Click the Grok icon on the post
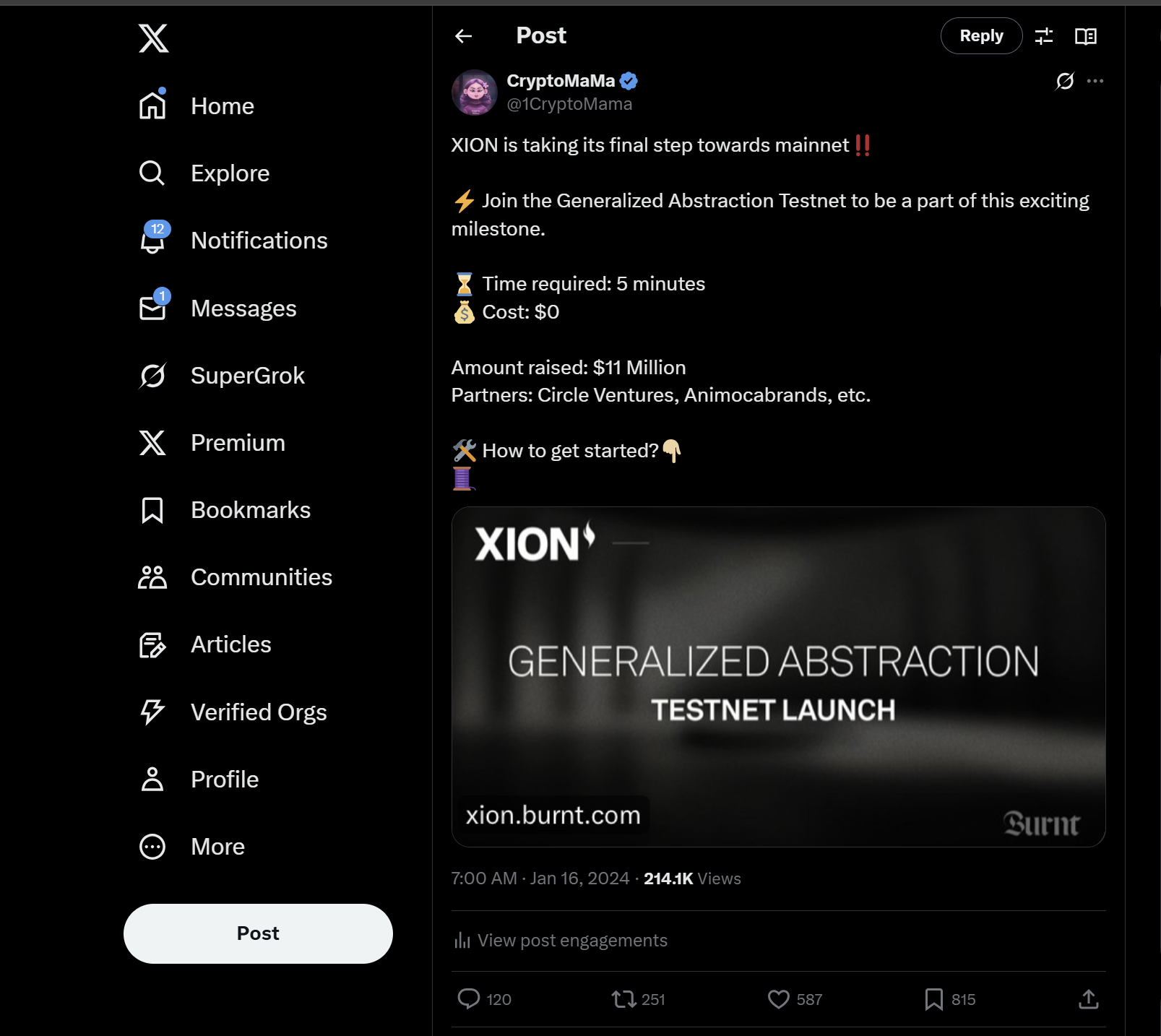1161x1036 pixels. pos(1064,81)
